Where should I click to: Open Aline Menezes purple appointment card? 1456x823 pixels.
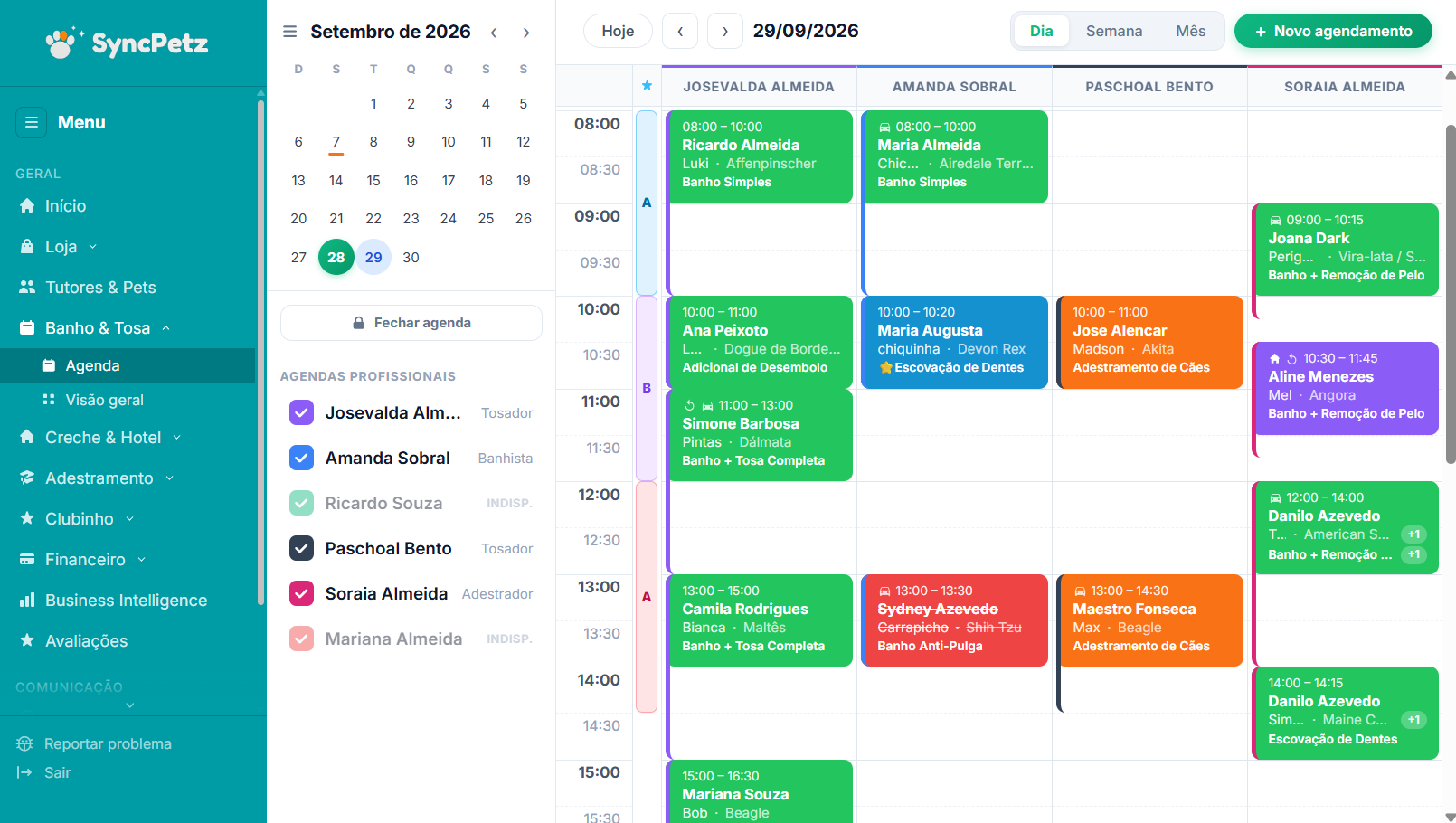tap(1346, 388)
